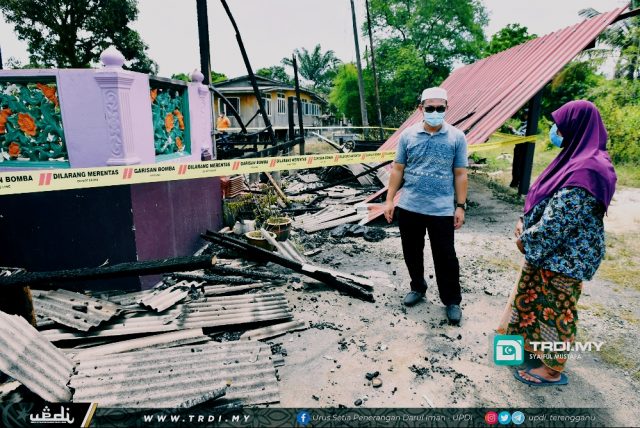Click the 'updi_terengganu' social handle text

(x=561, y=418)
